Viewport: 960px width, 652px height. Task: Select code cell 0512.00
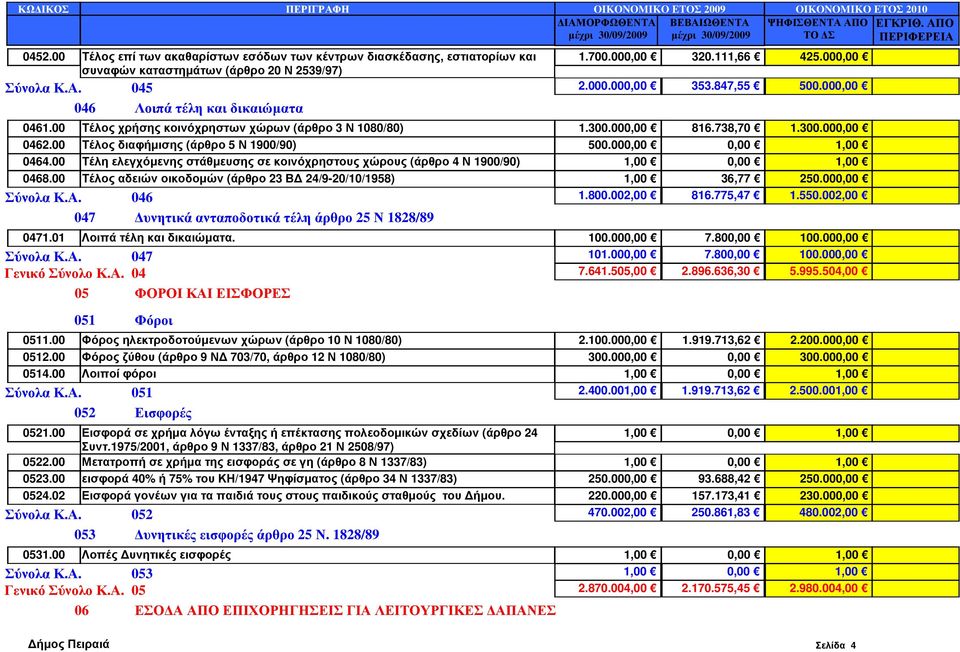[43, 357]
